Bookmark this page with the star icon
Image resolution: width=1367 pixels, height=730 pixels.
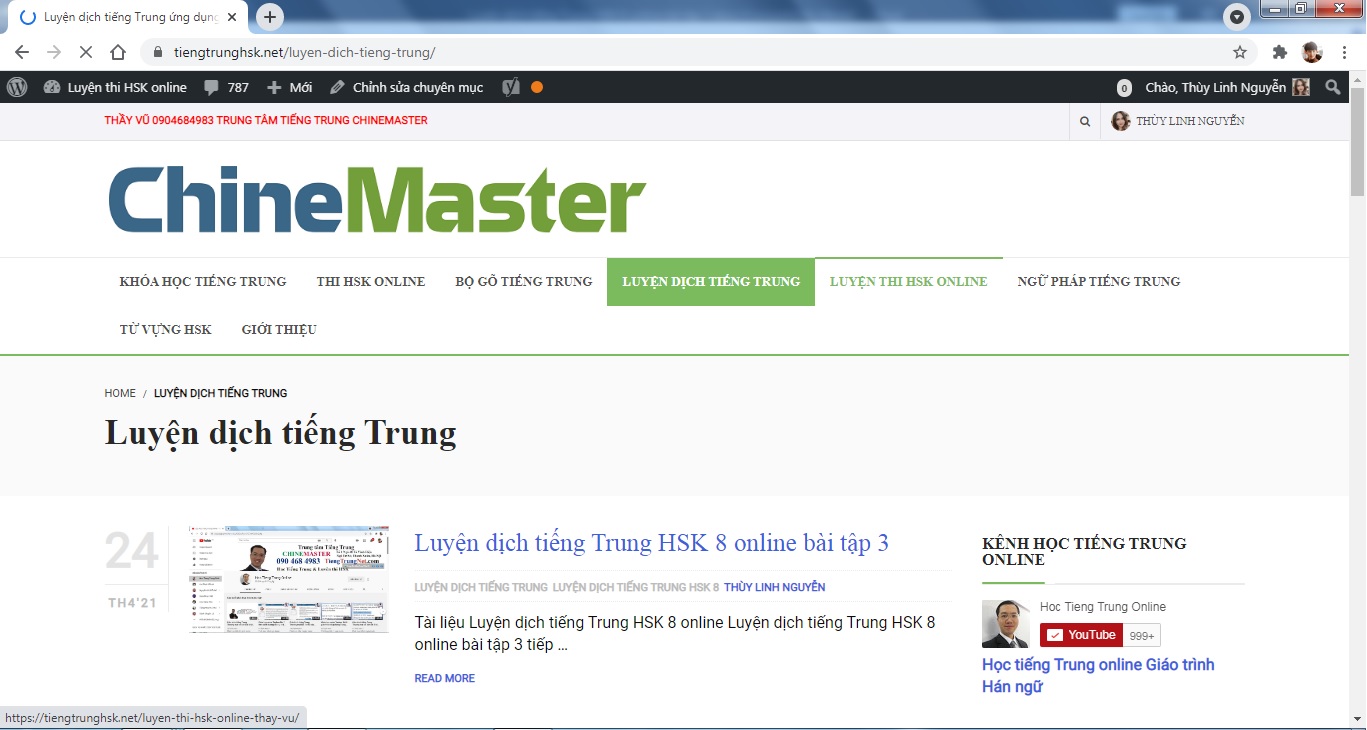[1240, 52]
